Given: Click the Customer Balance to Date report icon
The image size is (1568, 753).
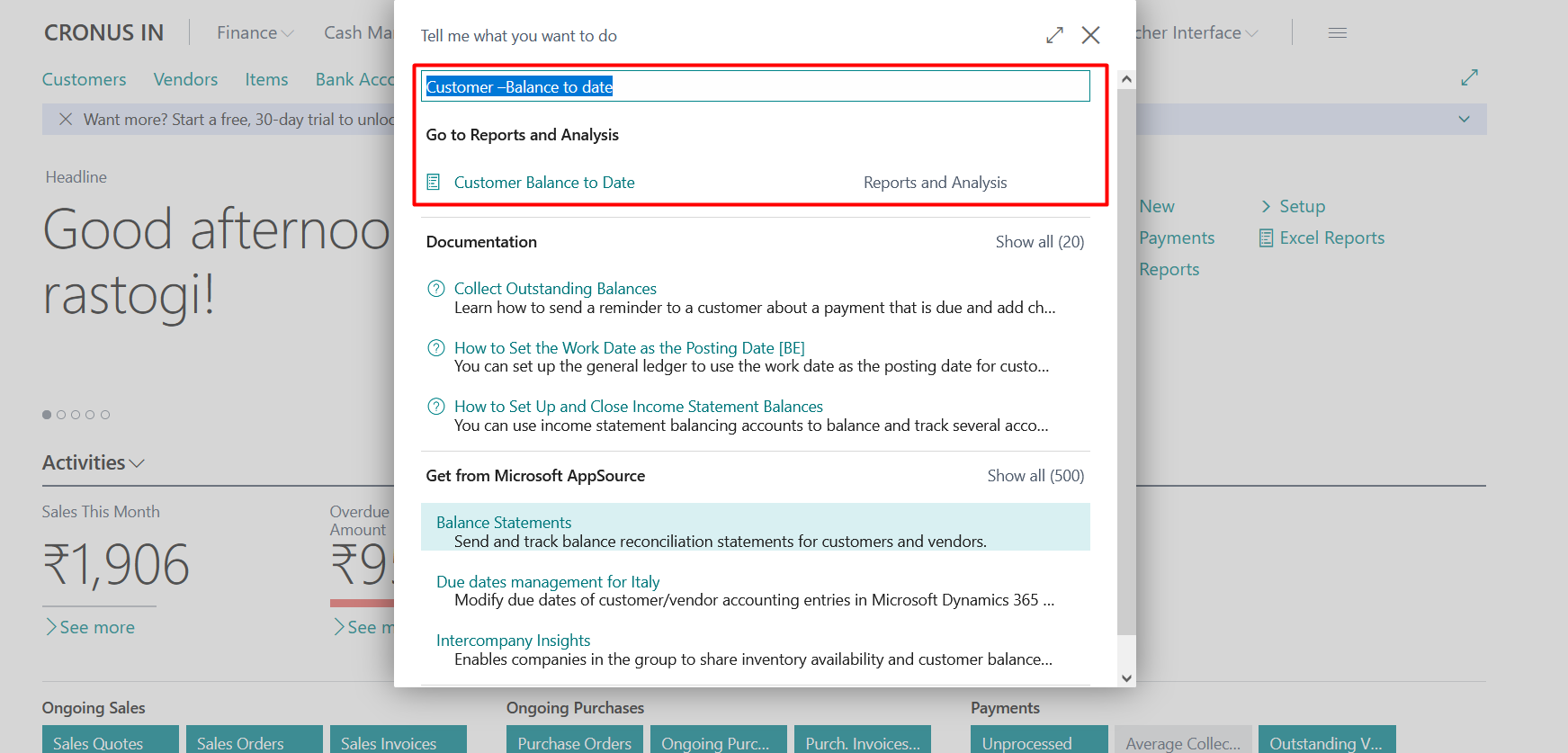Looking at the screenshot, I should [434, 182].
